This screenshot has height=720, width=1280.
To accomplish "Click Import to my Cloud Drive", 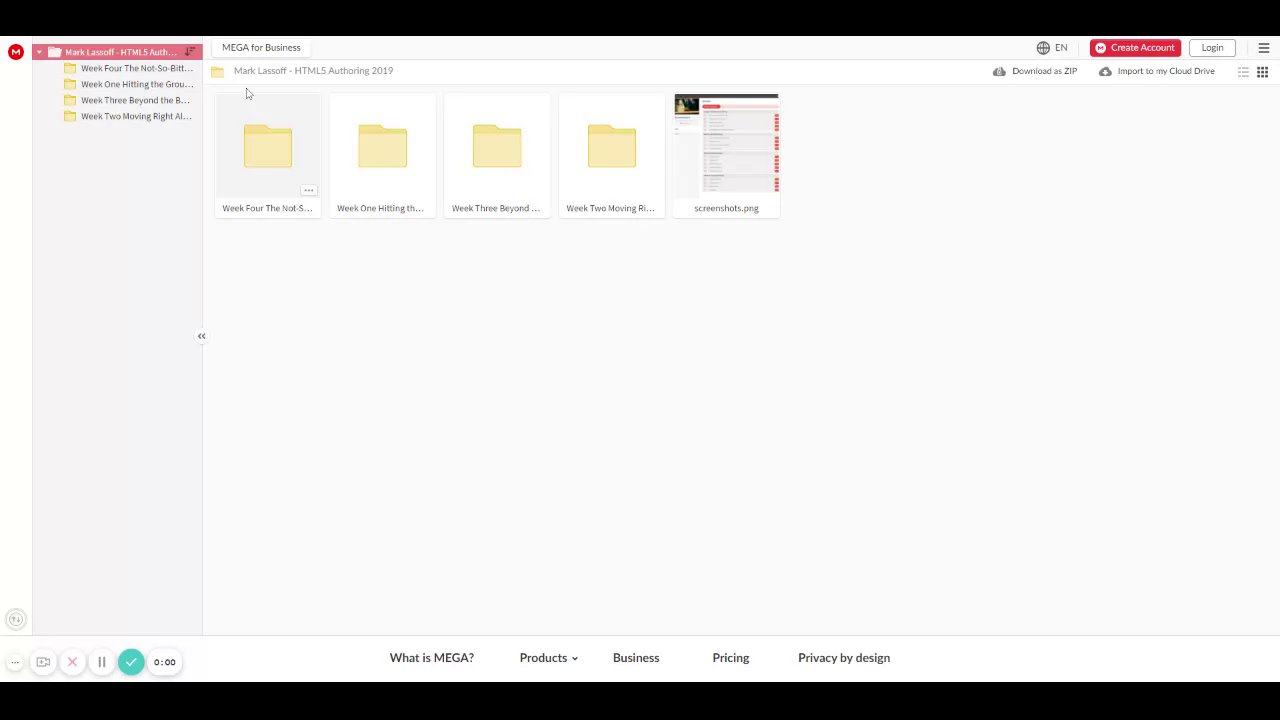I will [x=1157, y=71].
